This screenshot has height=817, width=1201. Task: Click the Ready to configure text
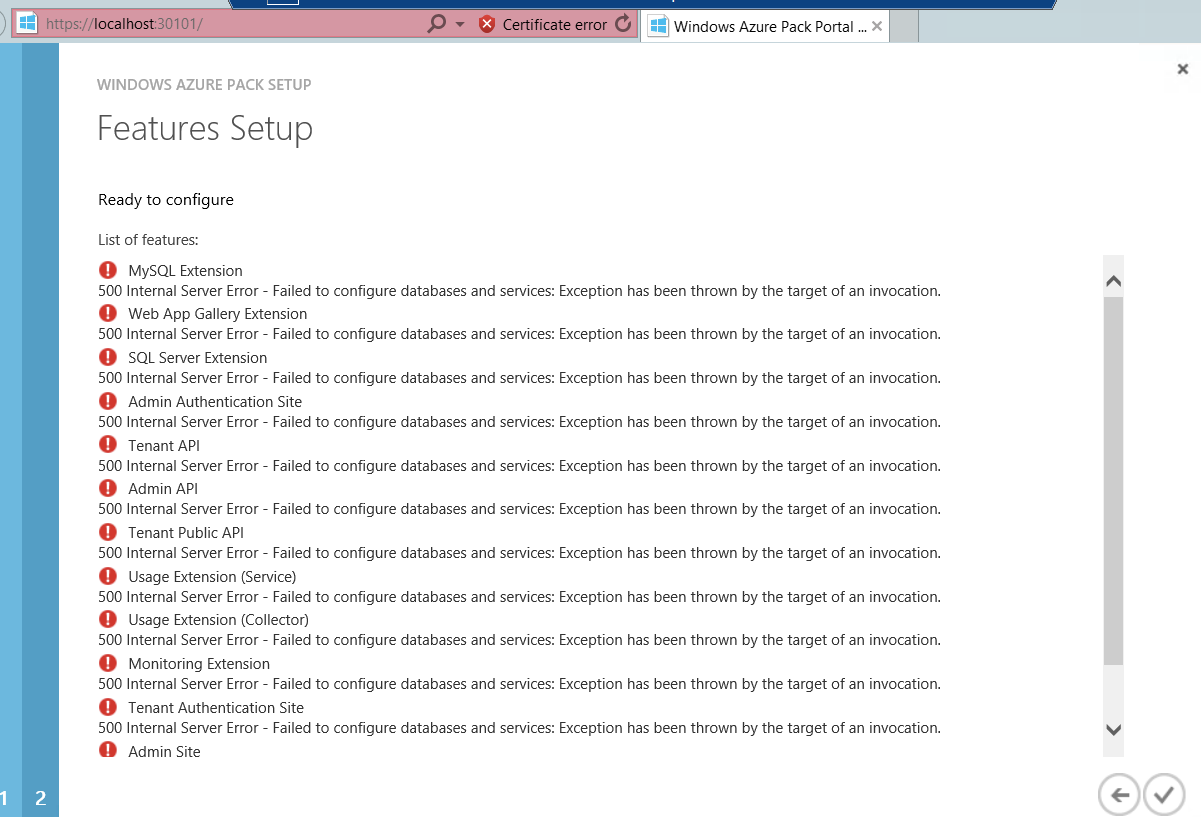pos(166,200)
